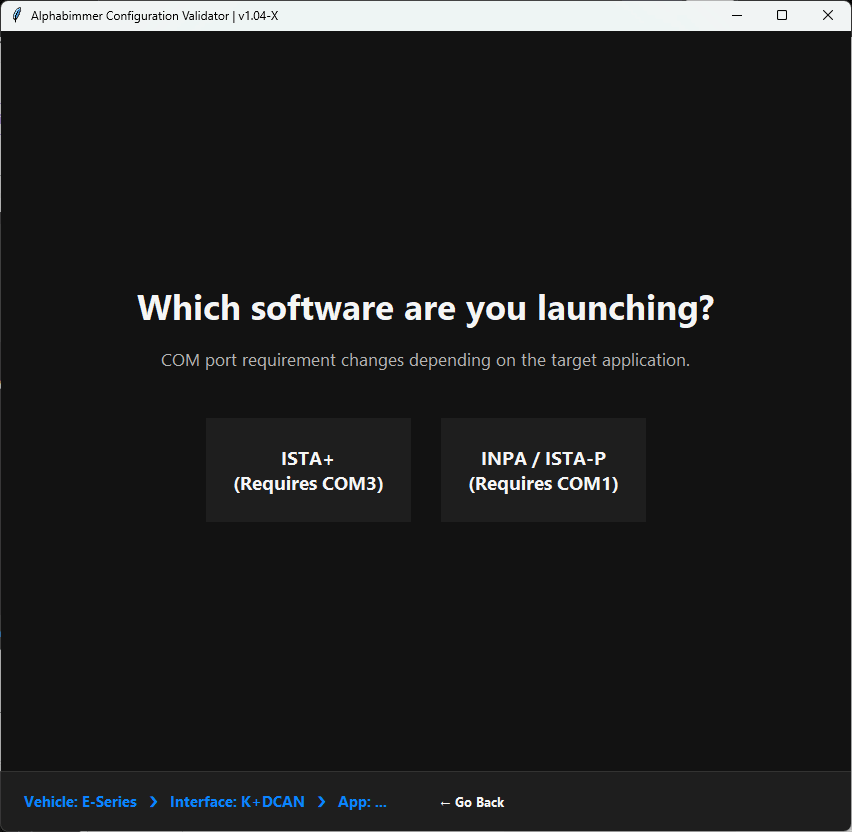
Task: Click the chevron after Vehicle: E-Series
Action: pyautogui.click(x=154, y=802)
